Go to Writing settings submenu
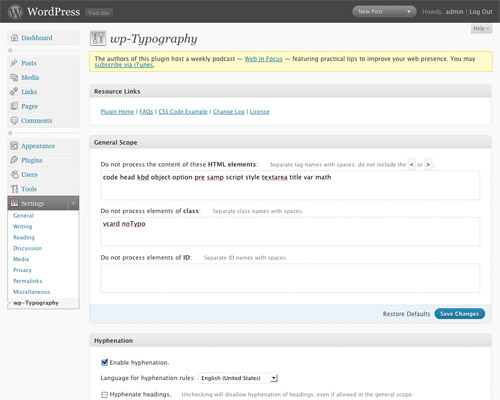 (x=23, y=226)
